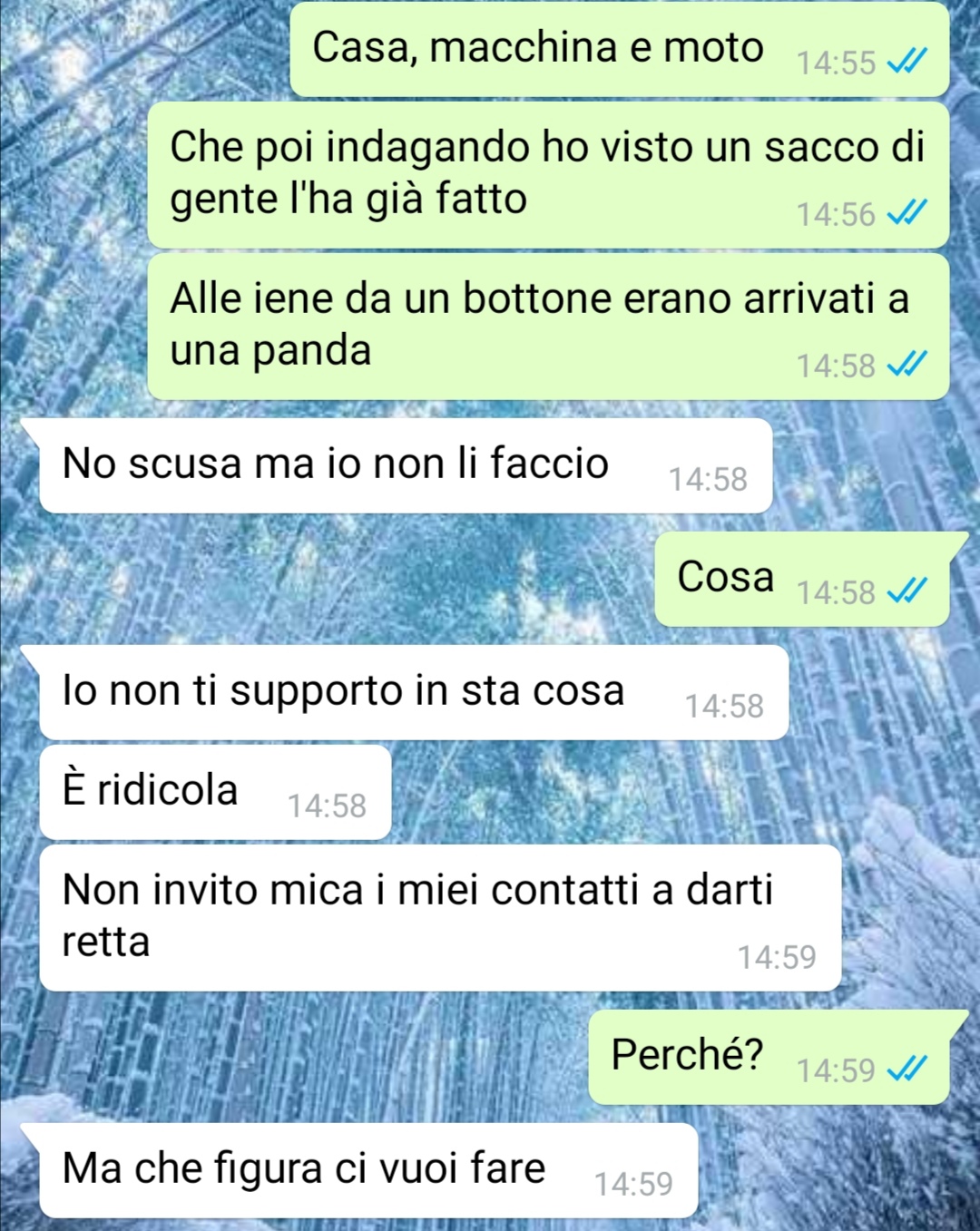Tap read-receipt checkmarks on 'Casa, macchina e moto'
Image resolution: width=980 pixels, height=1231 pixels.
(x=906, y=62)
